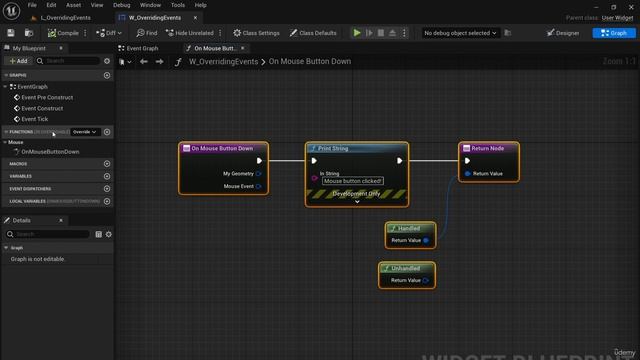The height and width of the screenshot is (360, 640).
Task: Add a new function via plus icon
Action: [x=107, y=132]
